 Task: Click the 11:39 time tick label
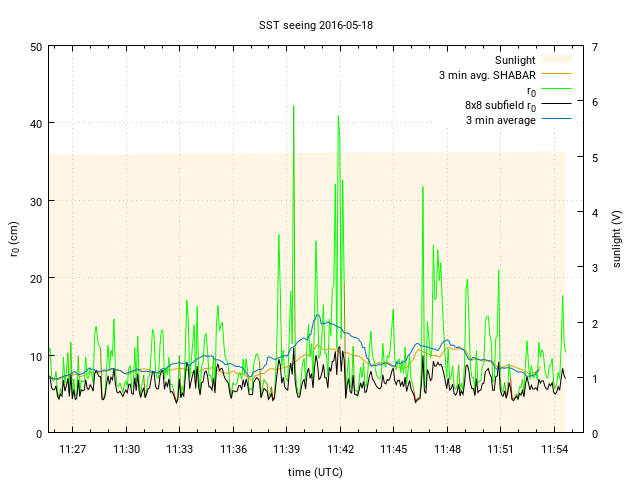(x=287, y=450)
